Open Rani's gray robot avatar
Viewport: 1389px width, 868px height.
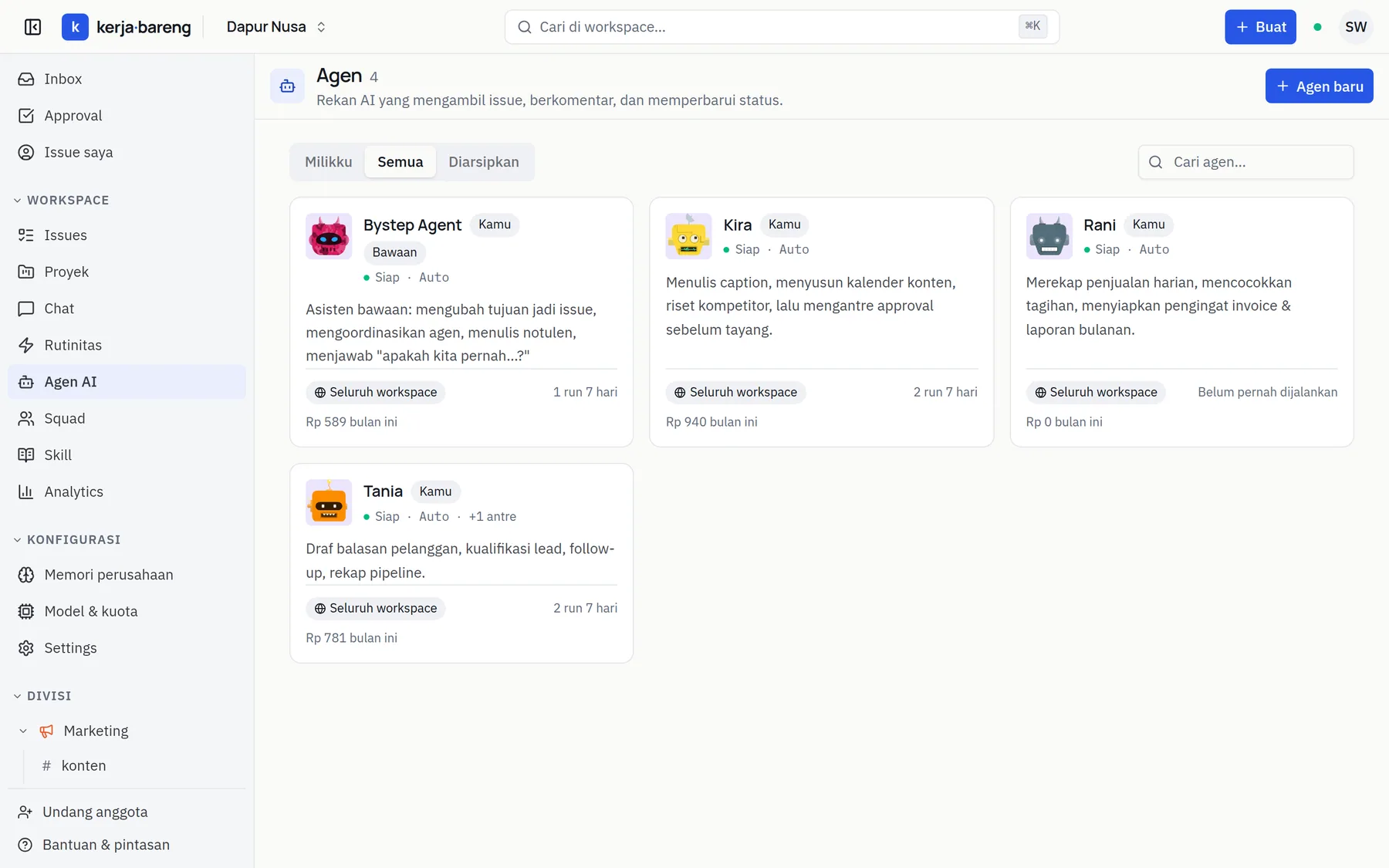[1049, 236]
